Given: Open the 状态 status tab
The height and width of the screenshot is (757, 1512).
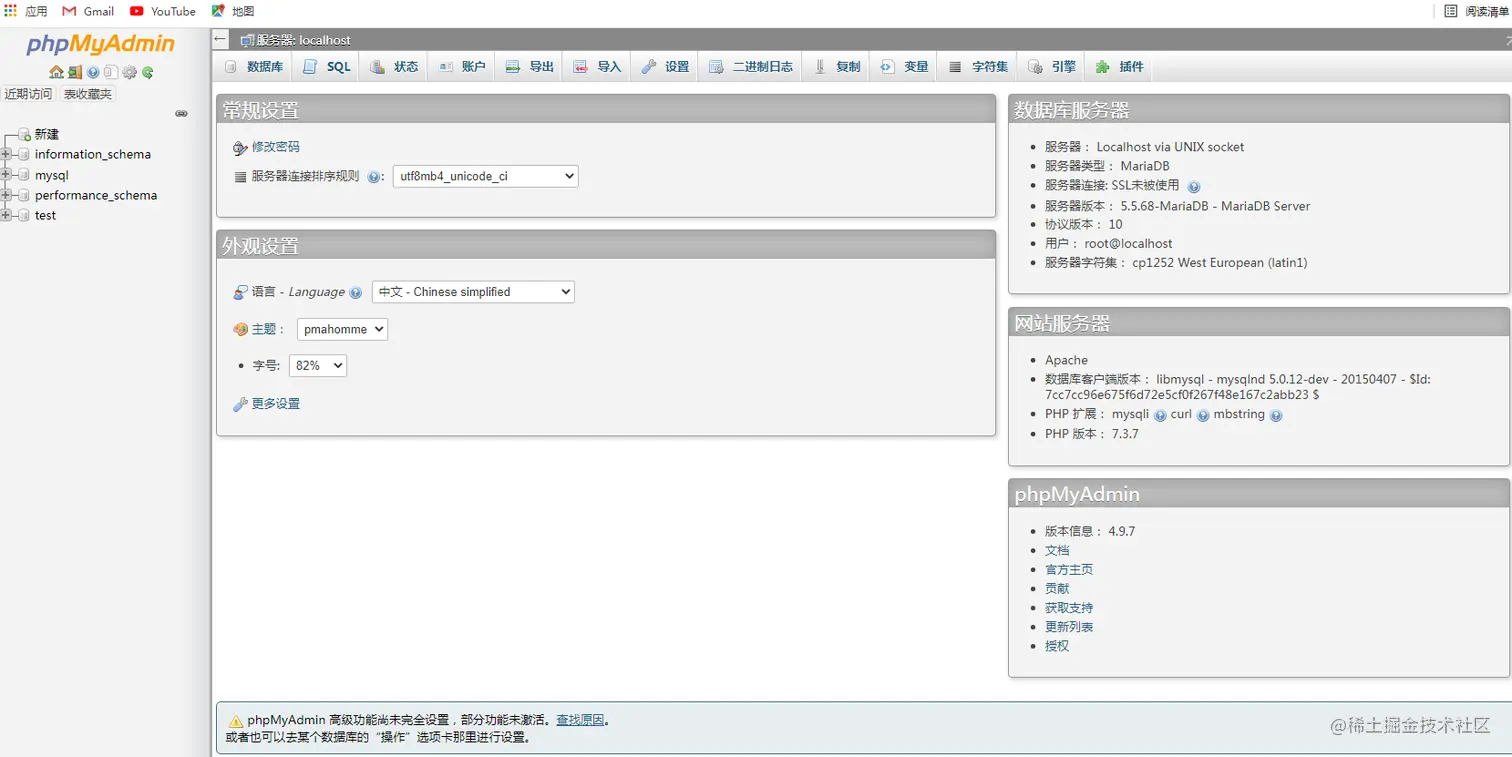Looking at the screenshot, I should tap(394, 67).
